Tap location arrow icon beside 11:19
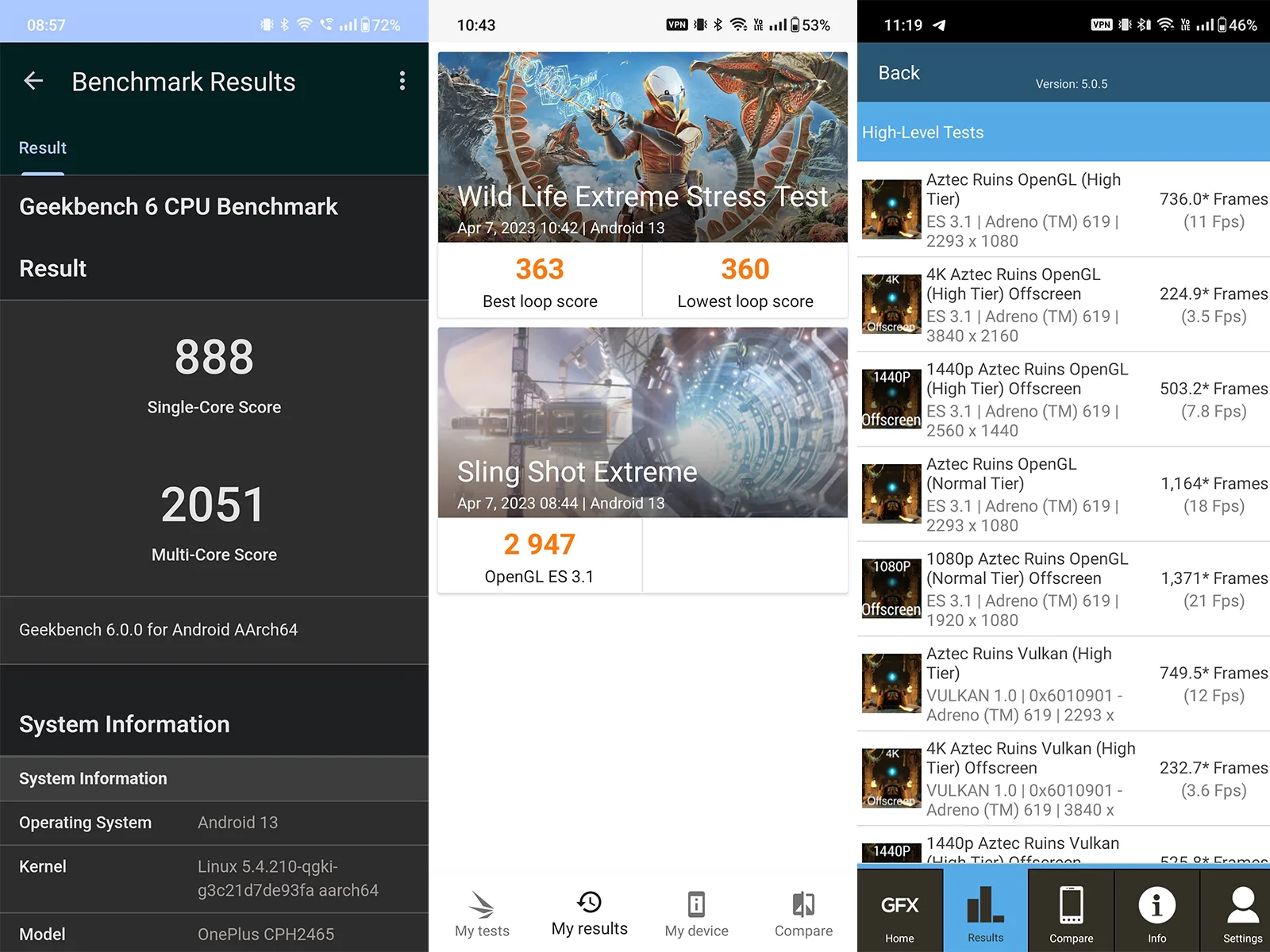The height and width of the screenshot is (952, 1270). pyautogui.click(x=939, y=25)
